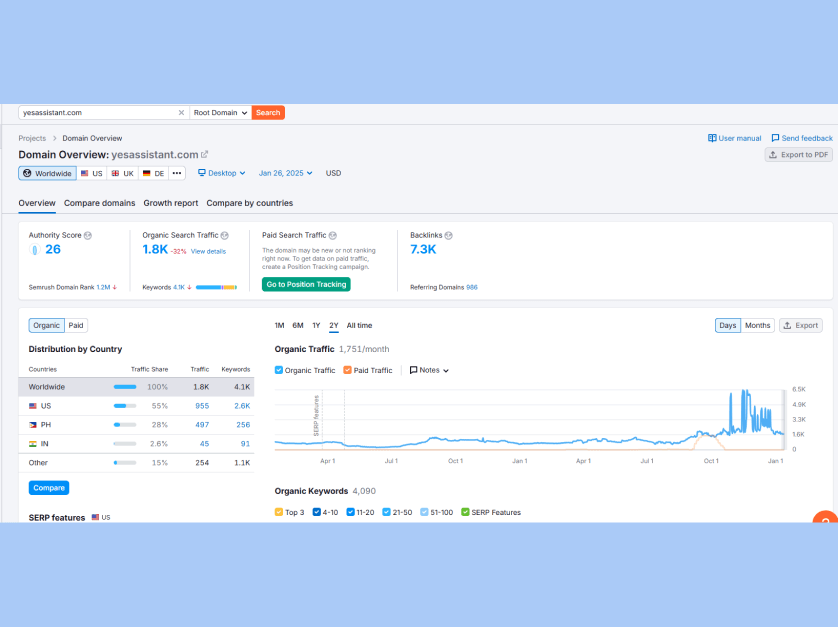Viewport: 838px width, 627px height.
Task: Open the Root Domain dropdown
Action: (x=220, y=113)
